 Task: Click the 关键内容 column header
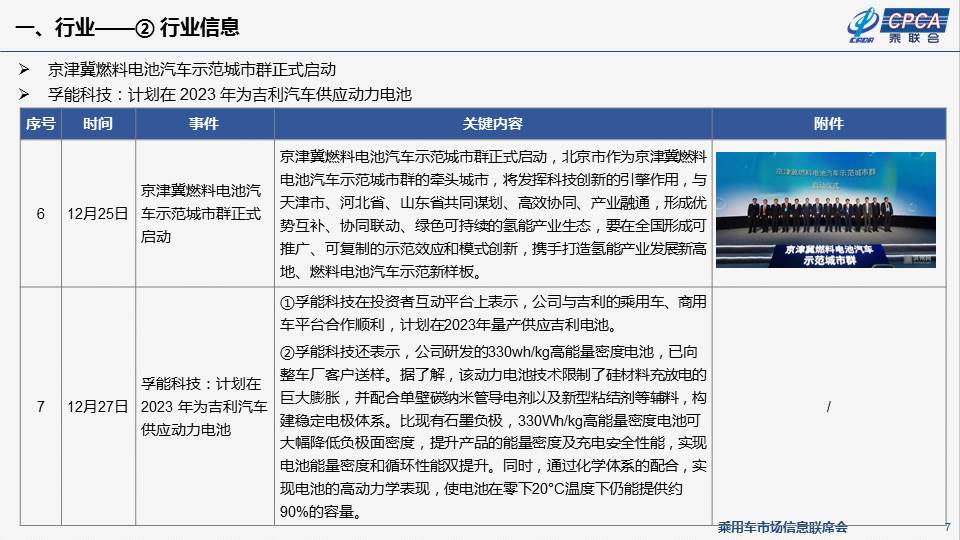pyautogui.click(x=493, y=124)
